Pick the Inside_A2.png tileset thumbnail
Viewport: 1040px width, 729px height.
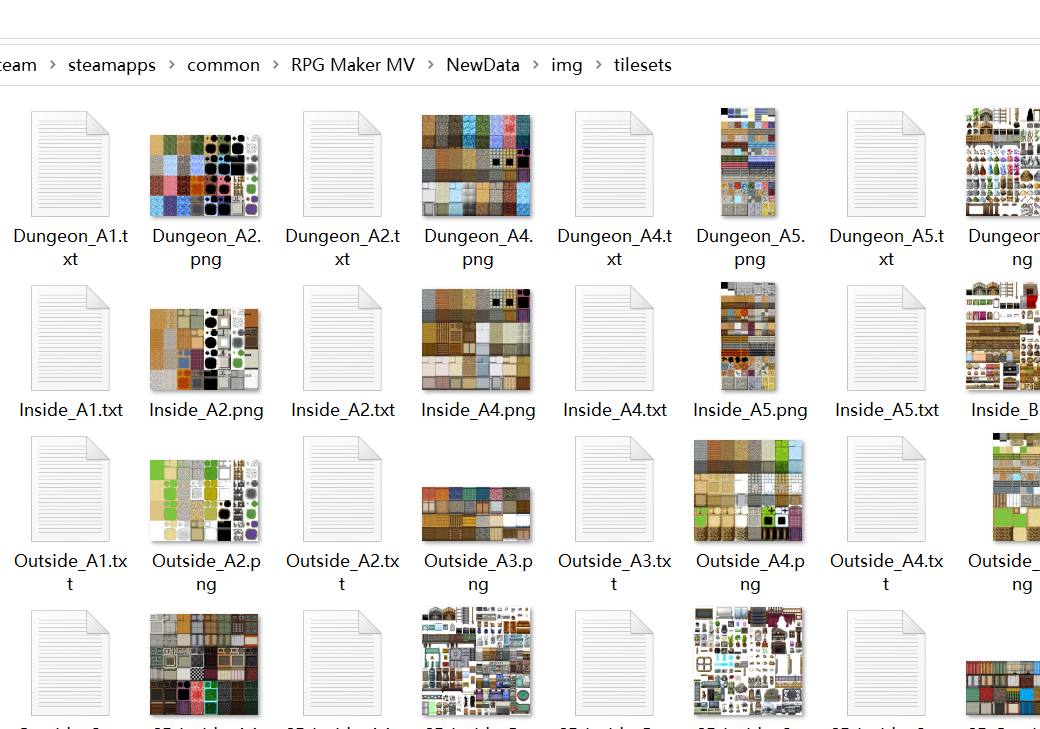pyautogui.click(x=204, y=350)
